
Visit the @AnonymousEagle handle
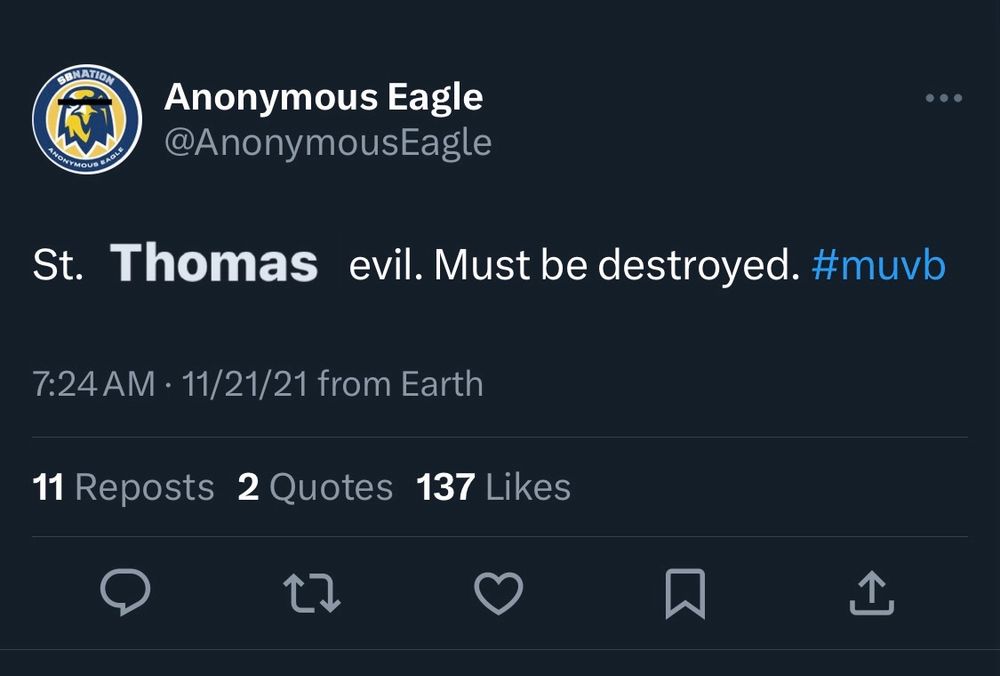327,143
